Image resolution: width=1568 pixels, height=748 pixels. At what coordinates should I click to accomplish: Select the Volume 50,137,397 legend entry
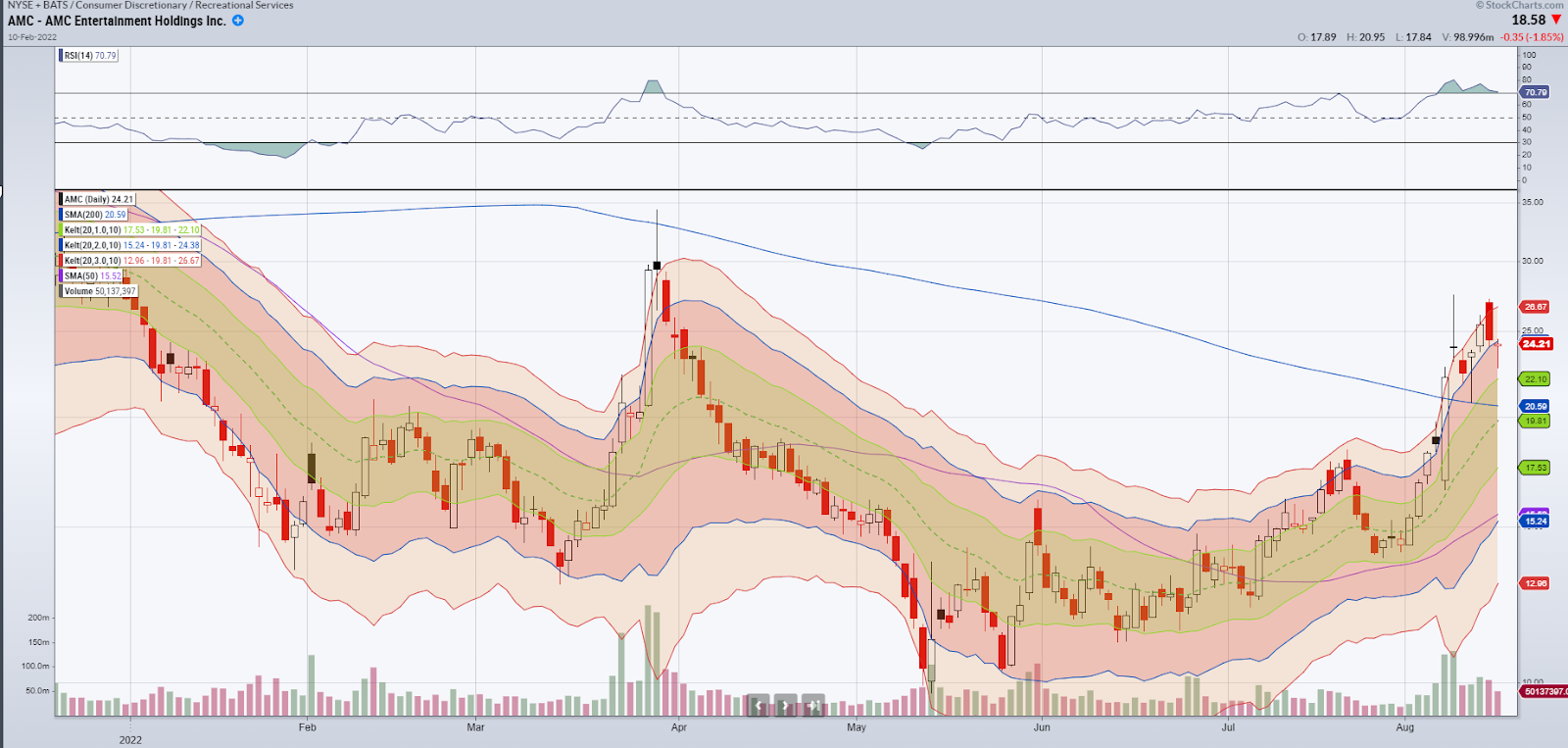[x=99, y=291]
